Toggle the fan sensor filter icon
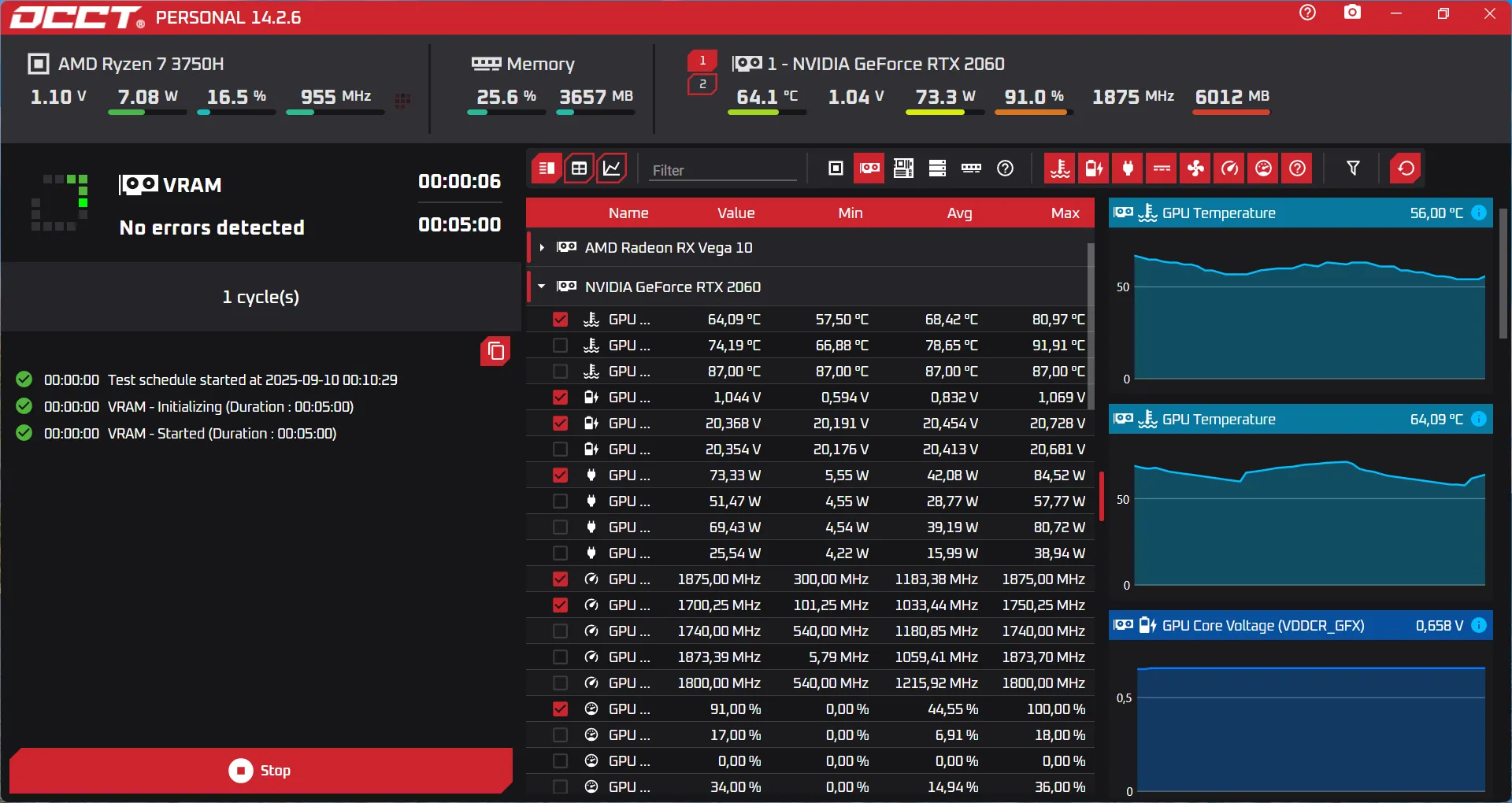1512x803 pixels. pos(1195,168)
